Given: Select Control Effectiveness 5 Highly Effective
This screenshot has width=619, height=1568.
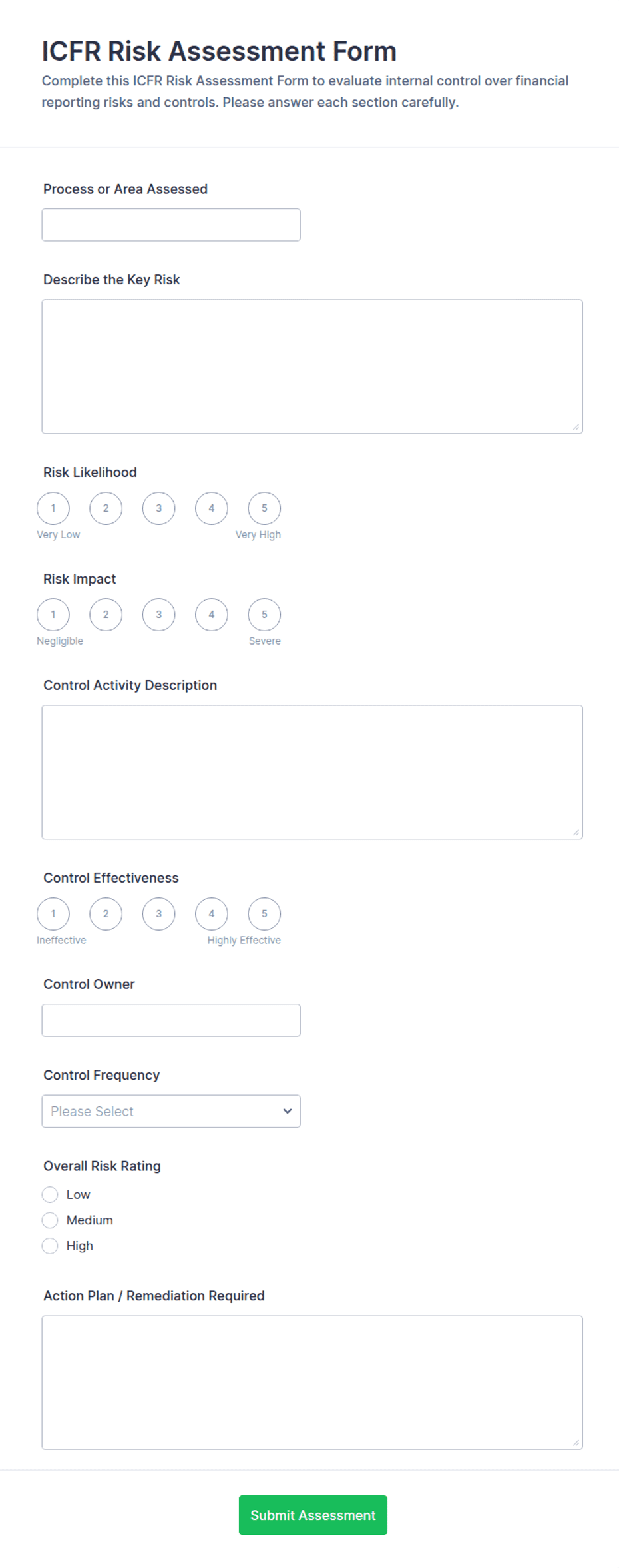Looking at the screenshot, I should point(264,914).
